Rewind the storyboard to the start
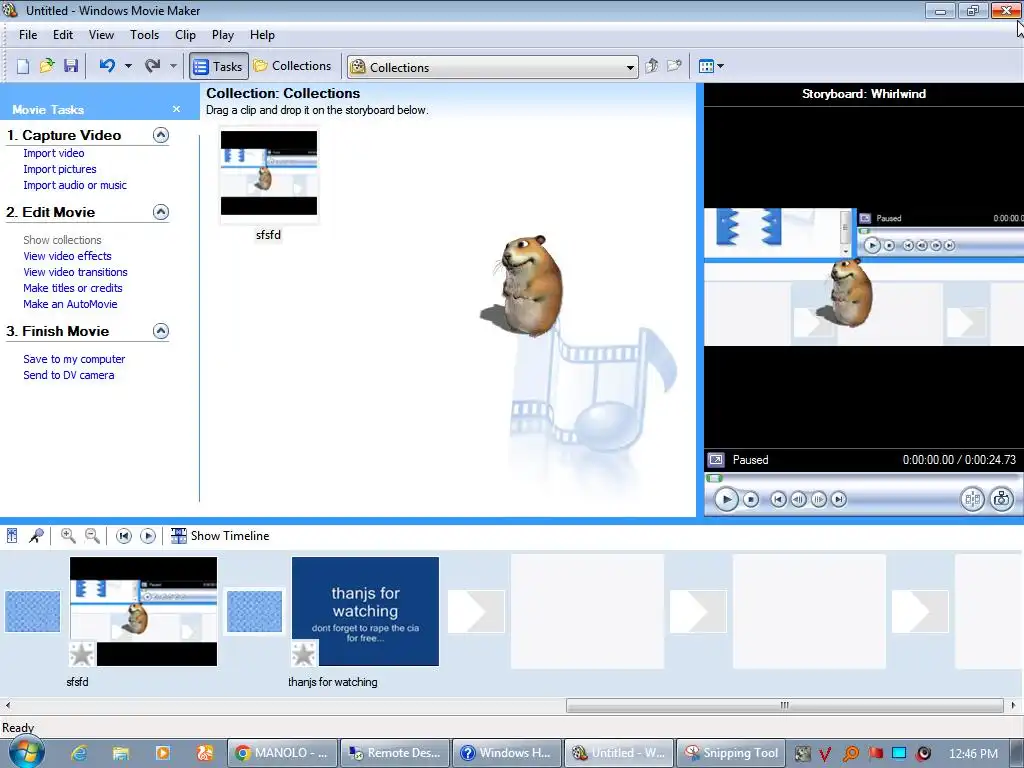Viewport: 1024px width, 768px height. [x=123, y=536]
